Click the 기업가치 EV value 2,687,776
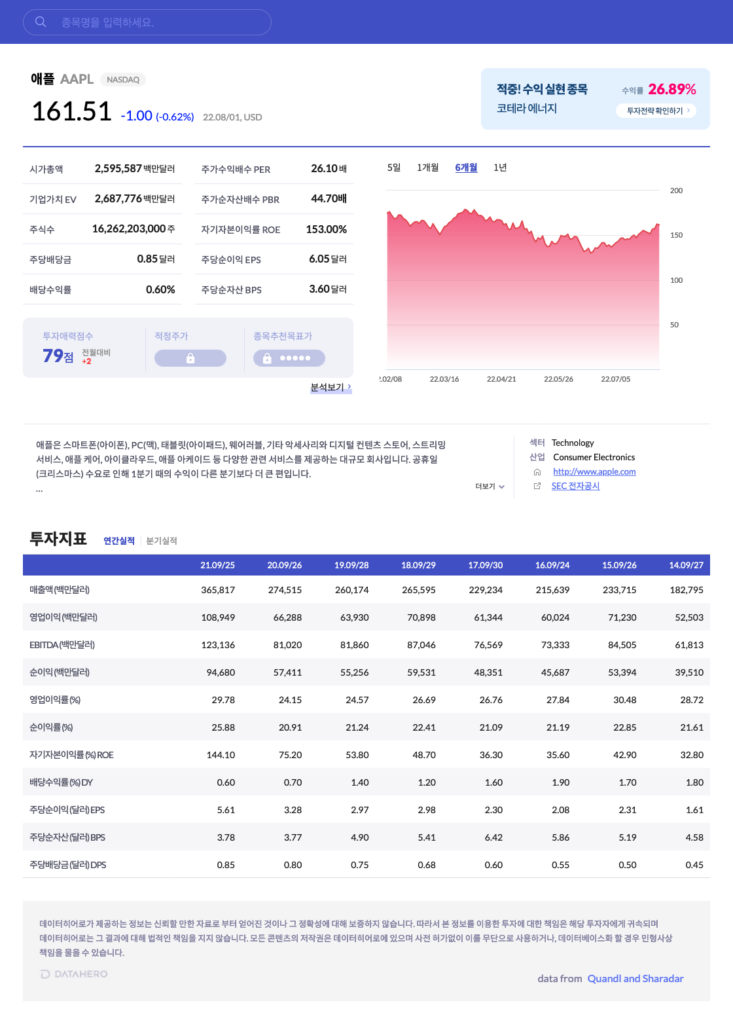The width and height of the screenshot is (733, 1024). pos(118,199)
